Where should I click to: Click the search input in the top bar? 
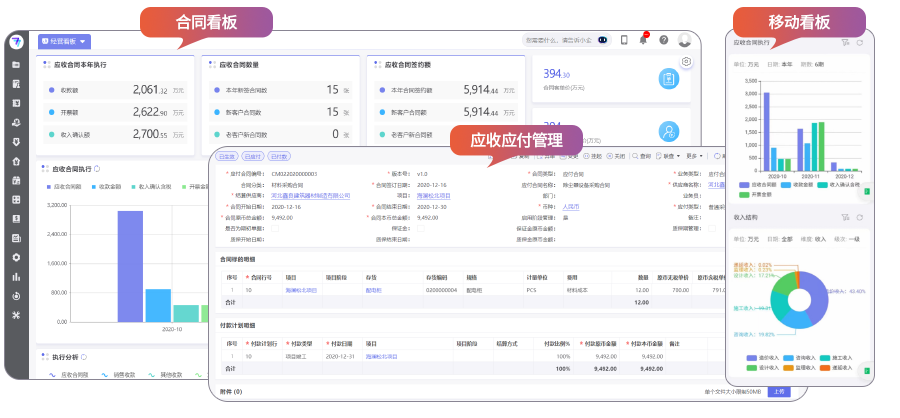(555, 41)
